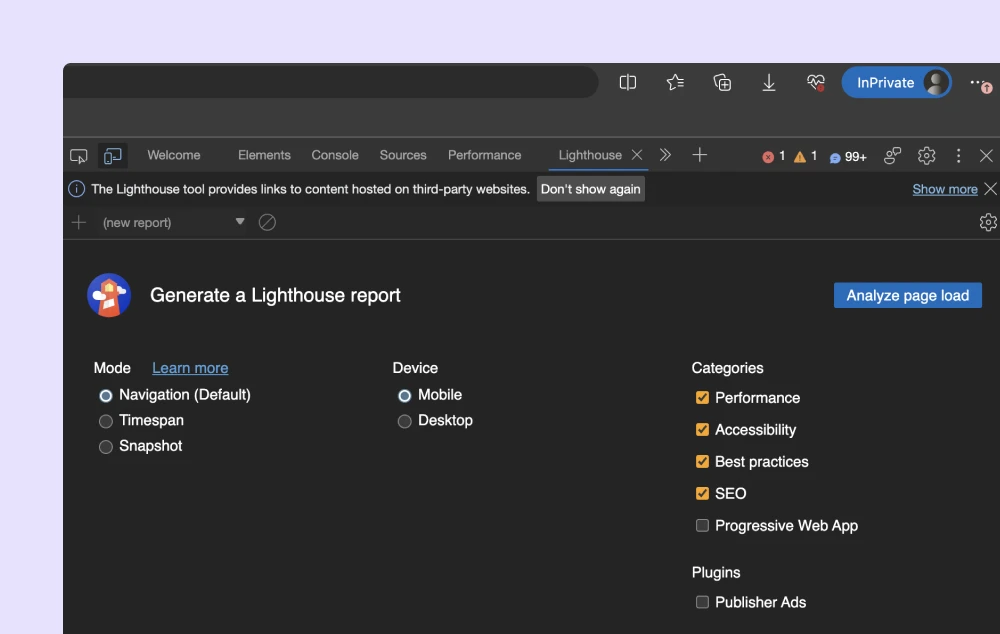Click the red error count indicator

(774, 156)
